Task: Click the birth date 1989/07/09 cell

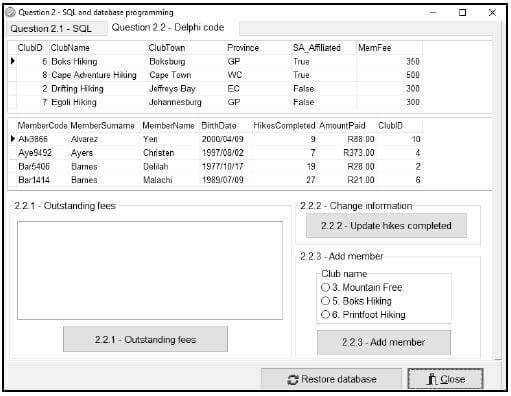Action: click(x=226, y=180)
